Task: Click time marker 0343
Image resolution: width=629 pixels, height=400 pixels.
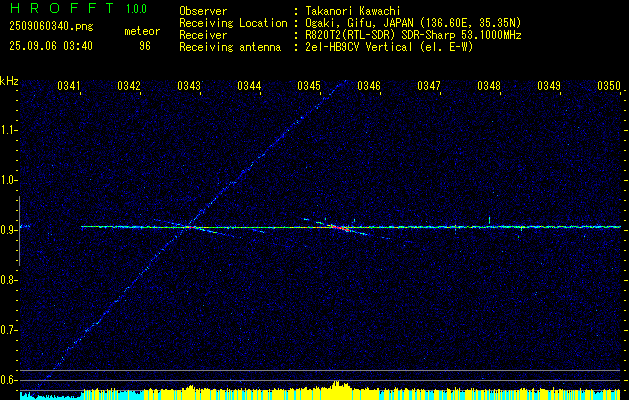Action: click(x=189, y=85)
